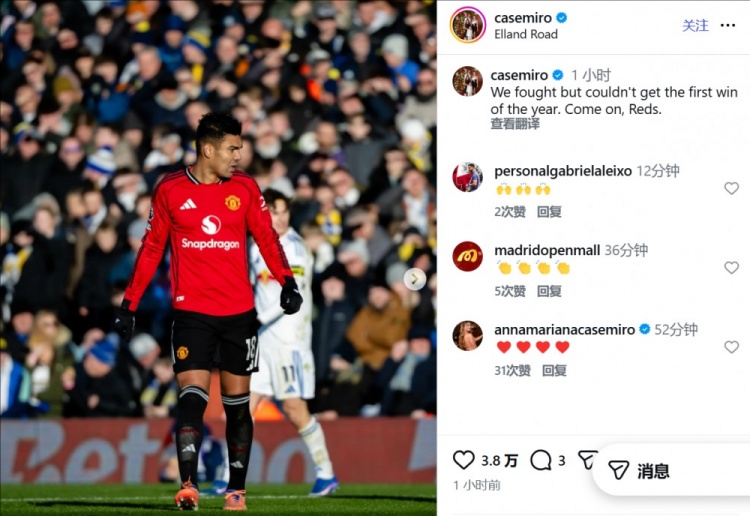
Task: Open comments via speech bubble icon
Action: point(541,461)
